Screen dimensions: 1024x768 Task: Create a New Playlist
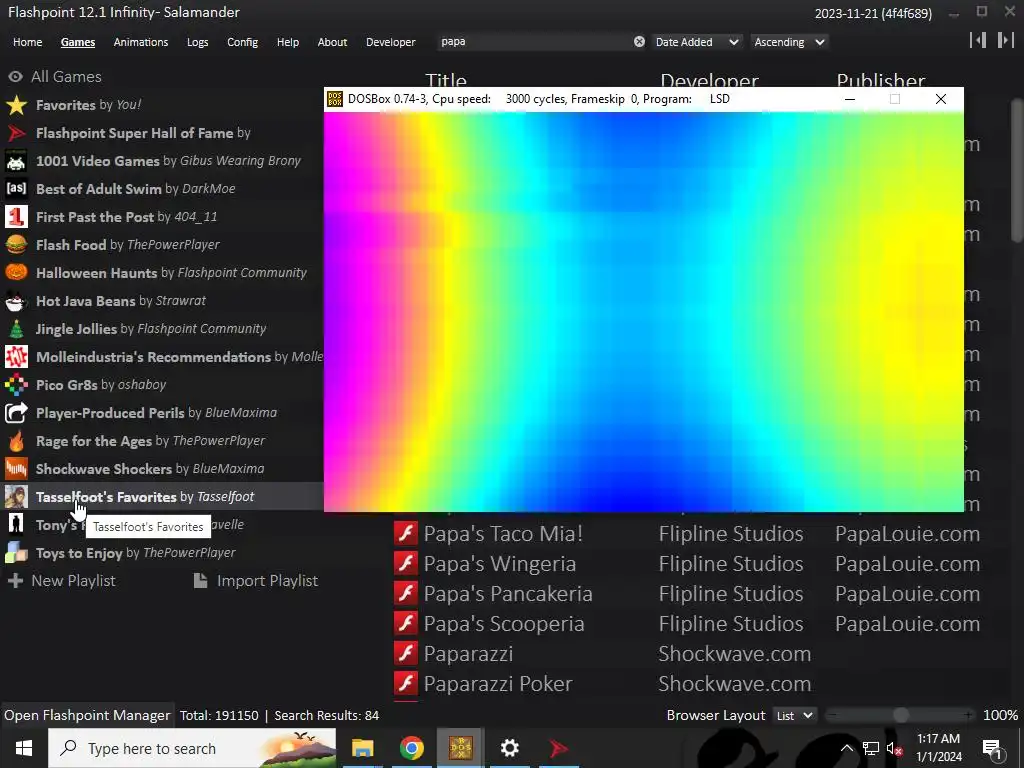62,581
